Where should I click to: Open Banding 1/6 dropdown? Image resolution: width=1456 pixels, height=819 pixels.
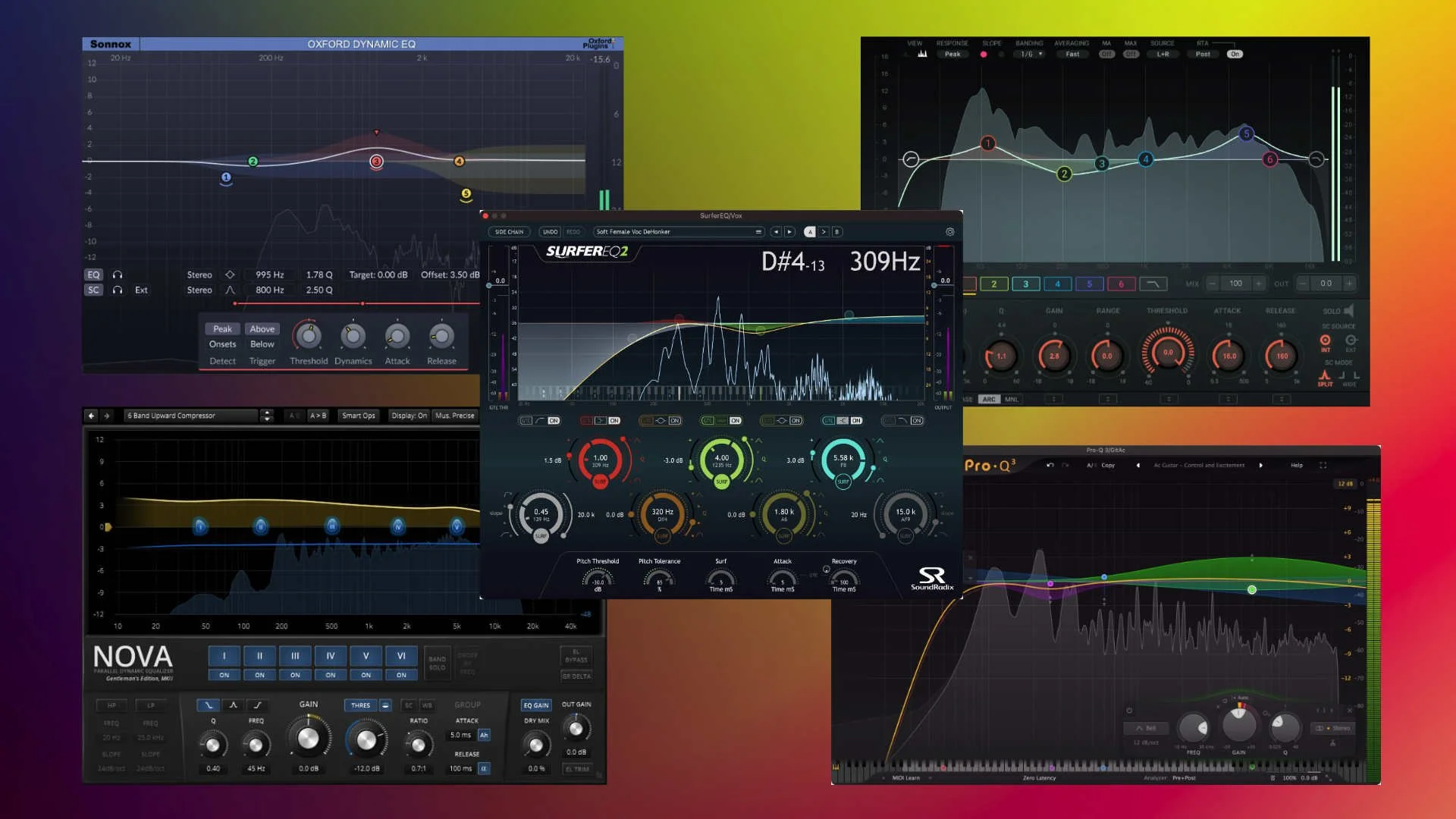point(1031,54)
